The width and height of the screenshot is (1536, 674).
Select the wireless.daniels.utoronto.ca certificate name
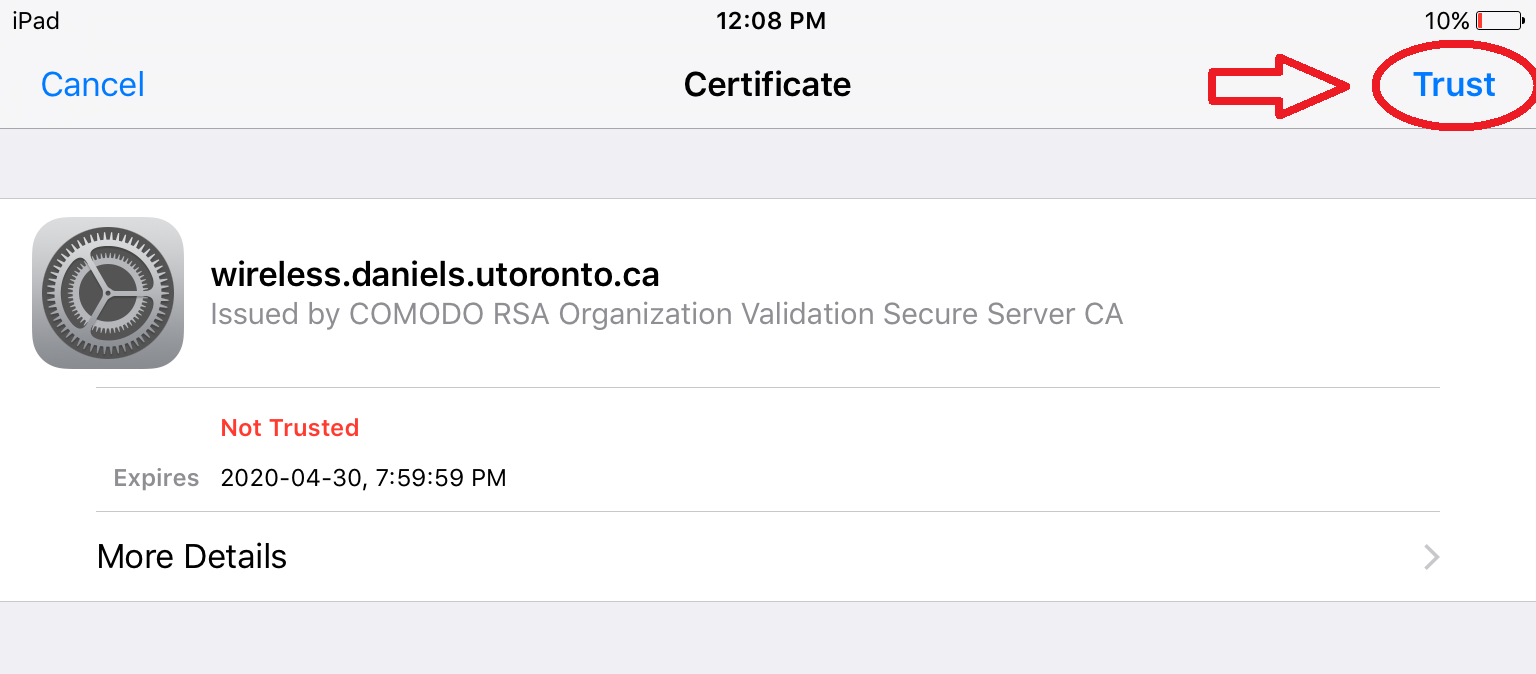point(435,275)
